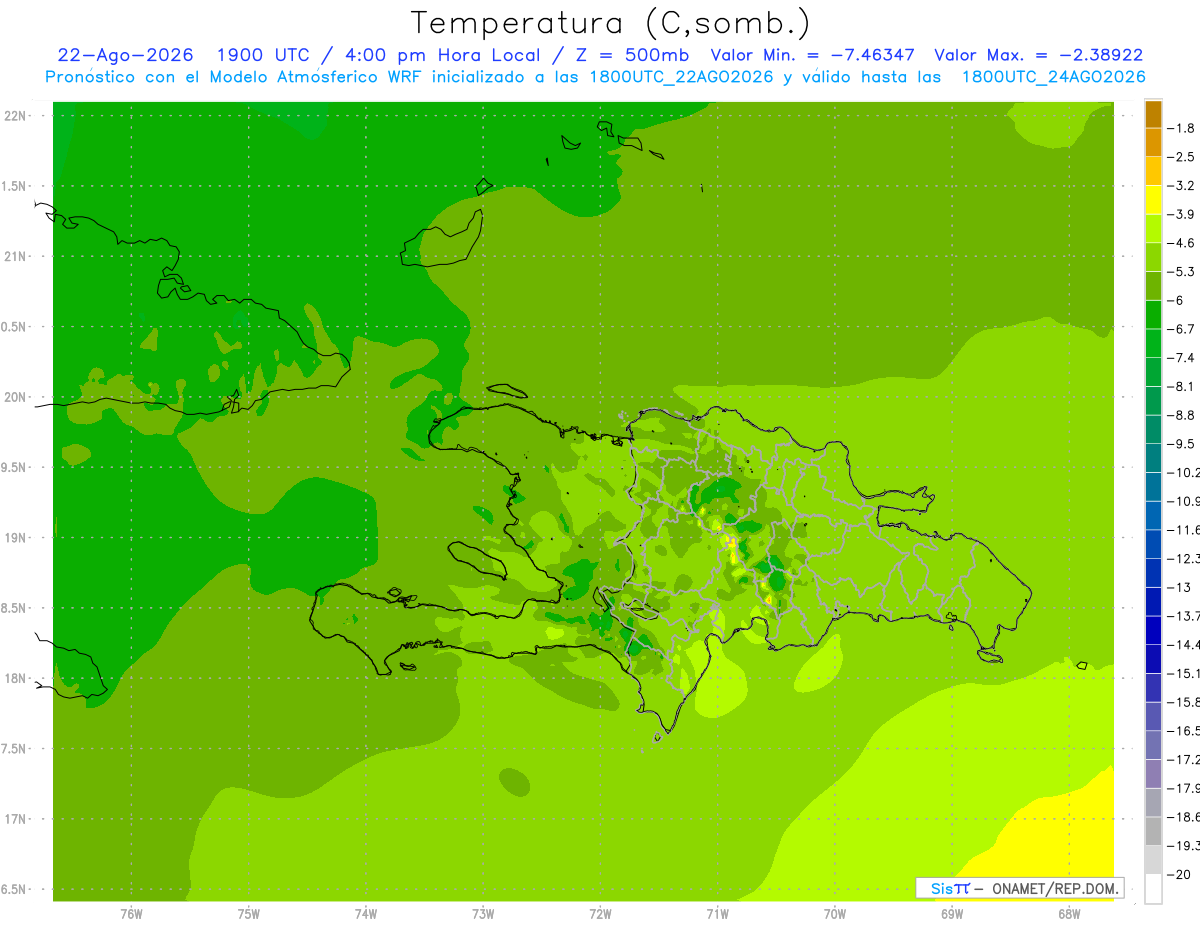
Task: Click the '17N' latitude label
Action: pos(15,819)
